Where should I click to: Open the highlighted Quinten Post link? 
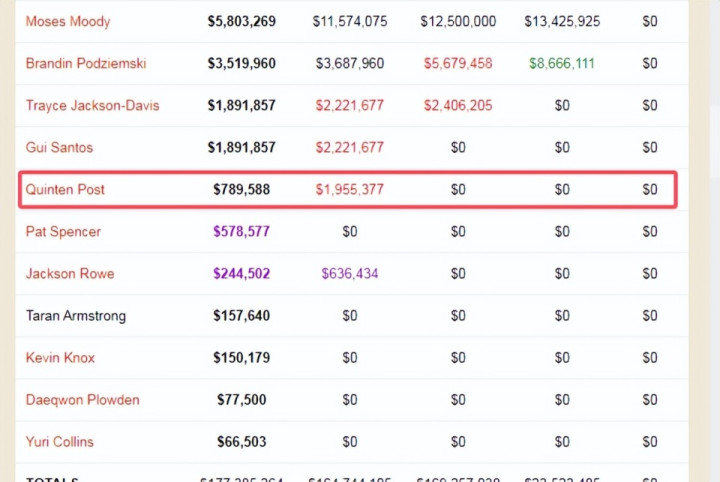[x=65, y=189]
